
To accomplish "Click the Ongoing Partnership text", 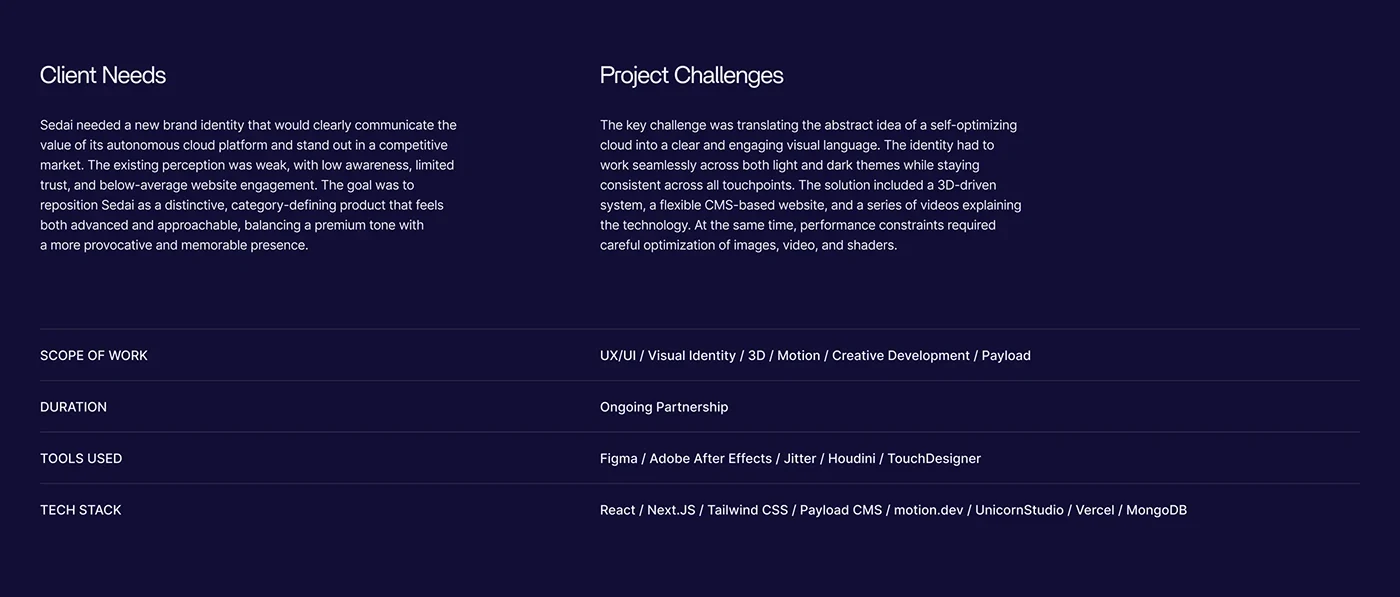I will (664, 407).
